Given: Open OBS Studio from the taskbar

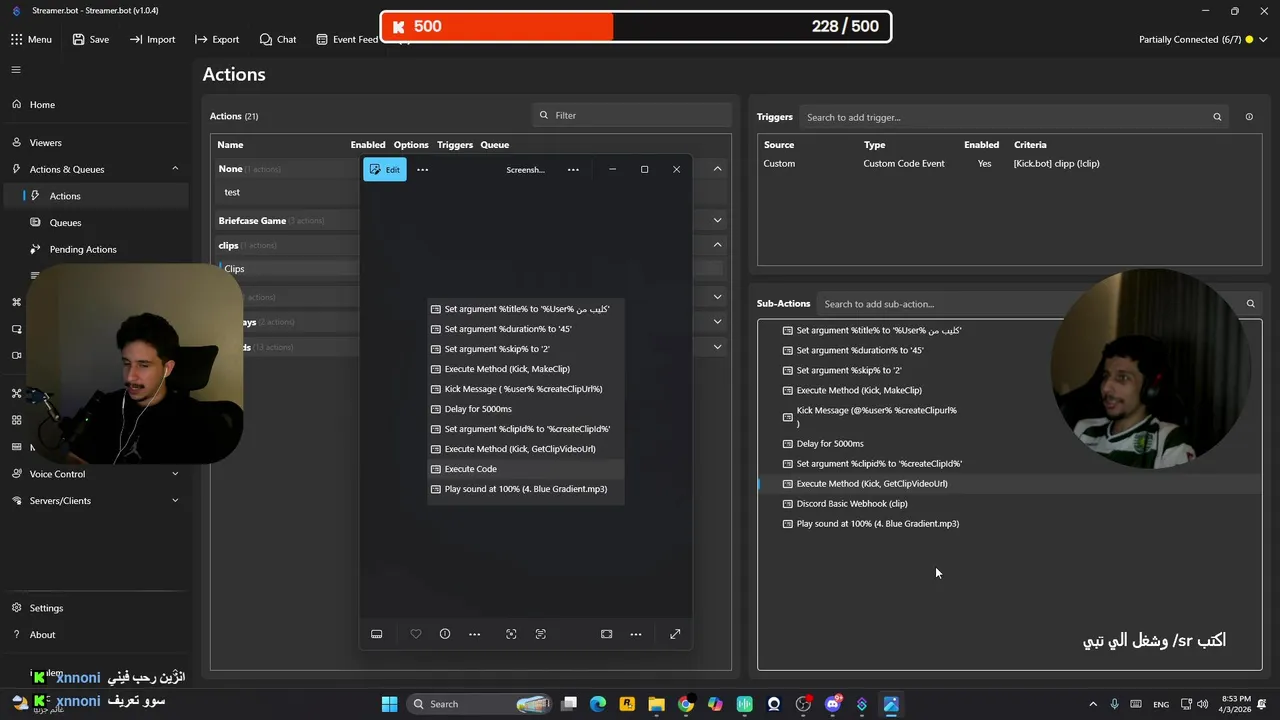Looking at the screenshot, I should [803, 704].
